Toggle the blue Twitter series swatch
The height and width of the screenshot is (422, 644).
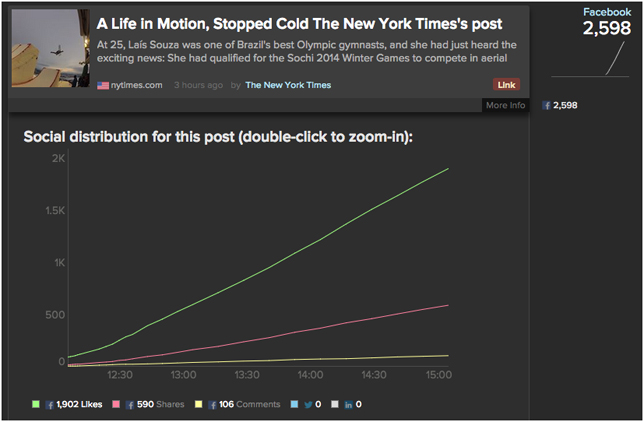294,404
